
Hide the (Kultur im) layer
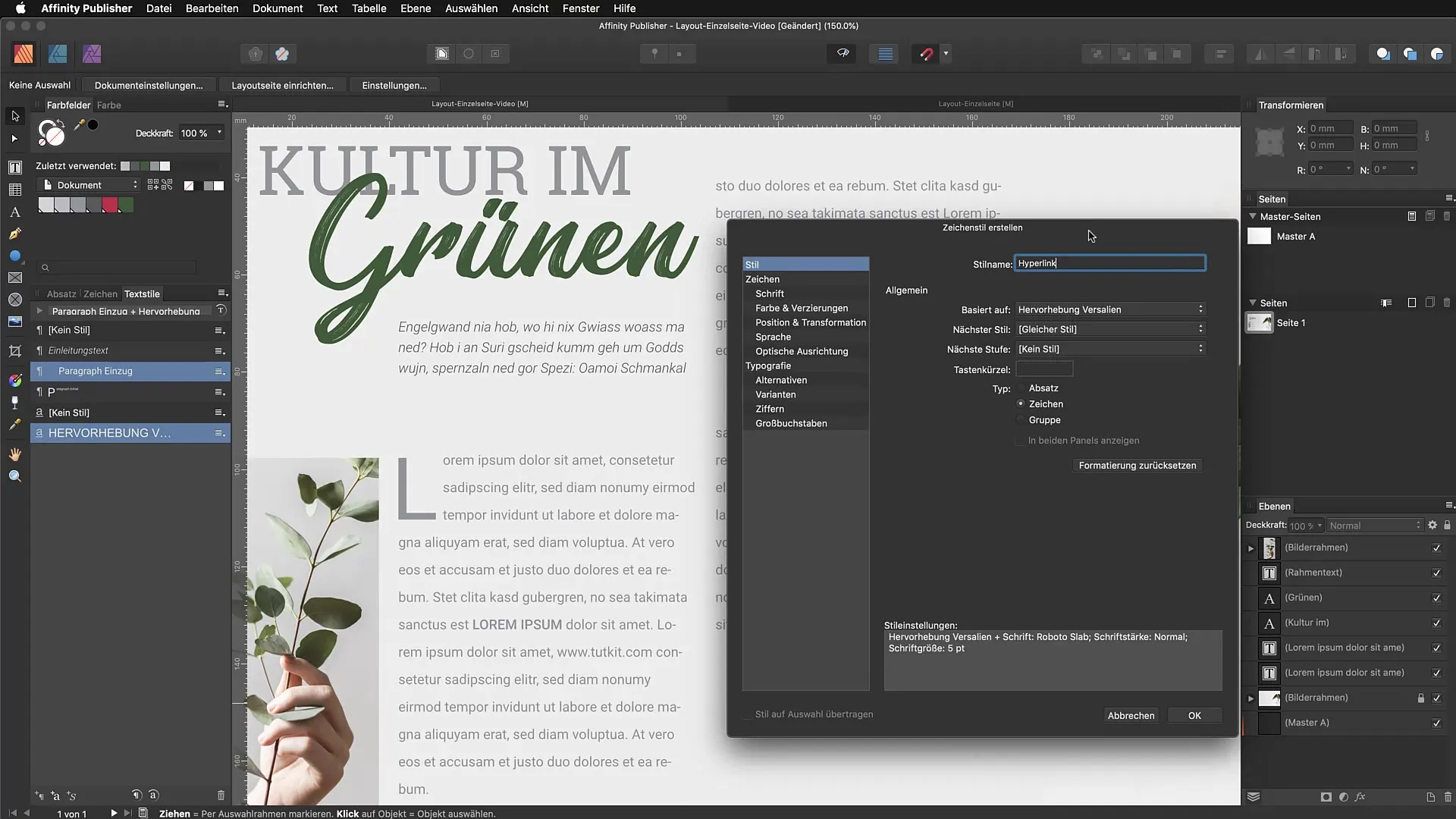tap(1436, 623)
